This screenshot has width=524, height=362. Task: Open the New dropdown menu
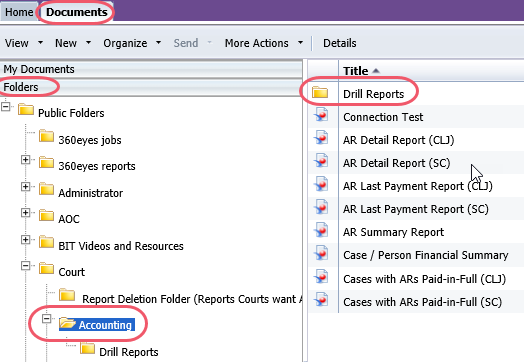point(73,43)
